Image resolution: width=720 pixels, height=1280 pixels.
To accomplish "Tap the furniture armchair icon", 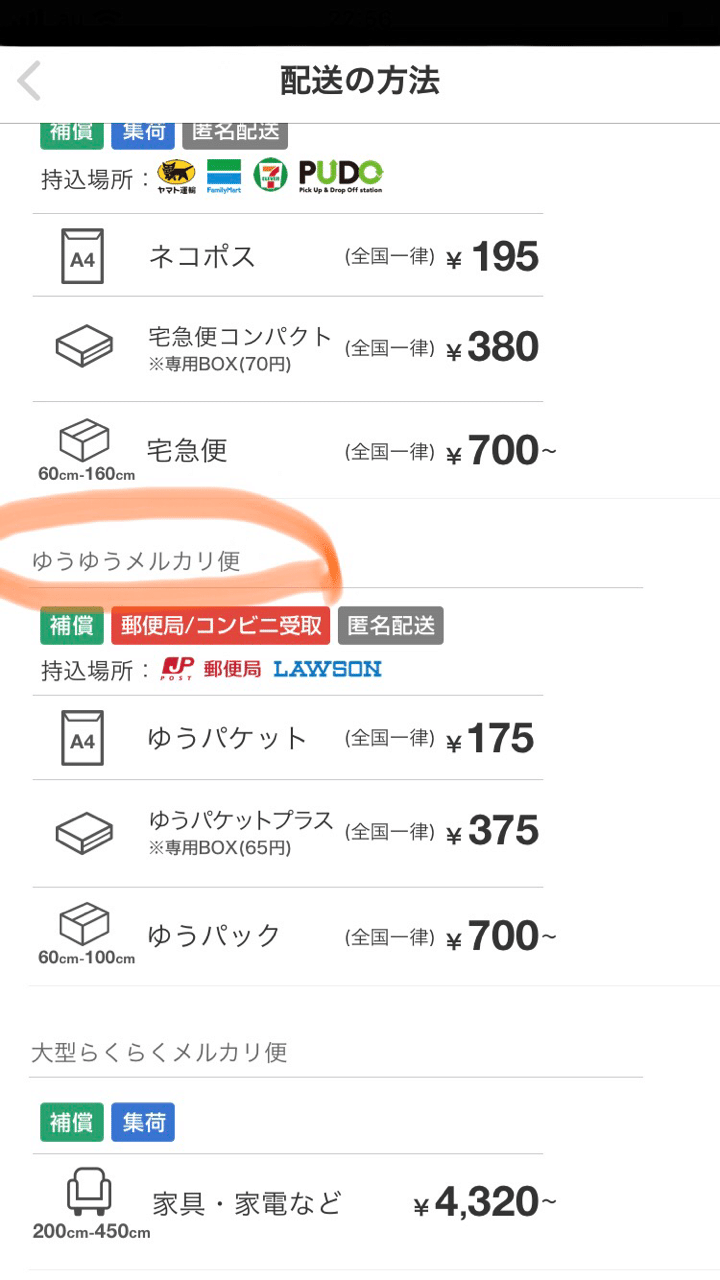I will click(x=89, y=1194).
